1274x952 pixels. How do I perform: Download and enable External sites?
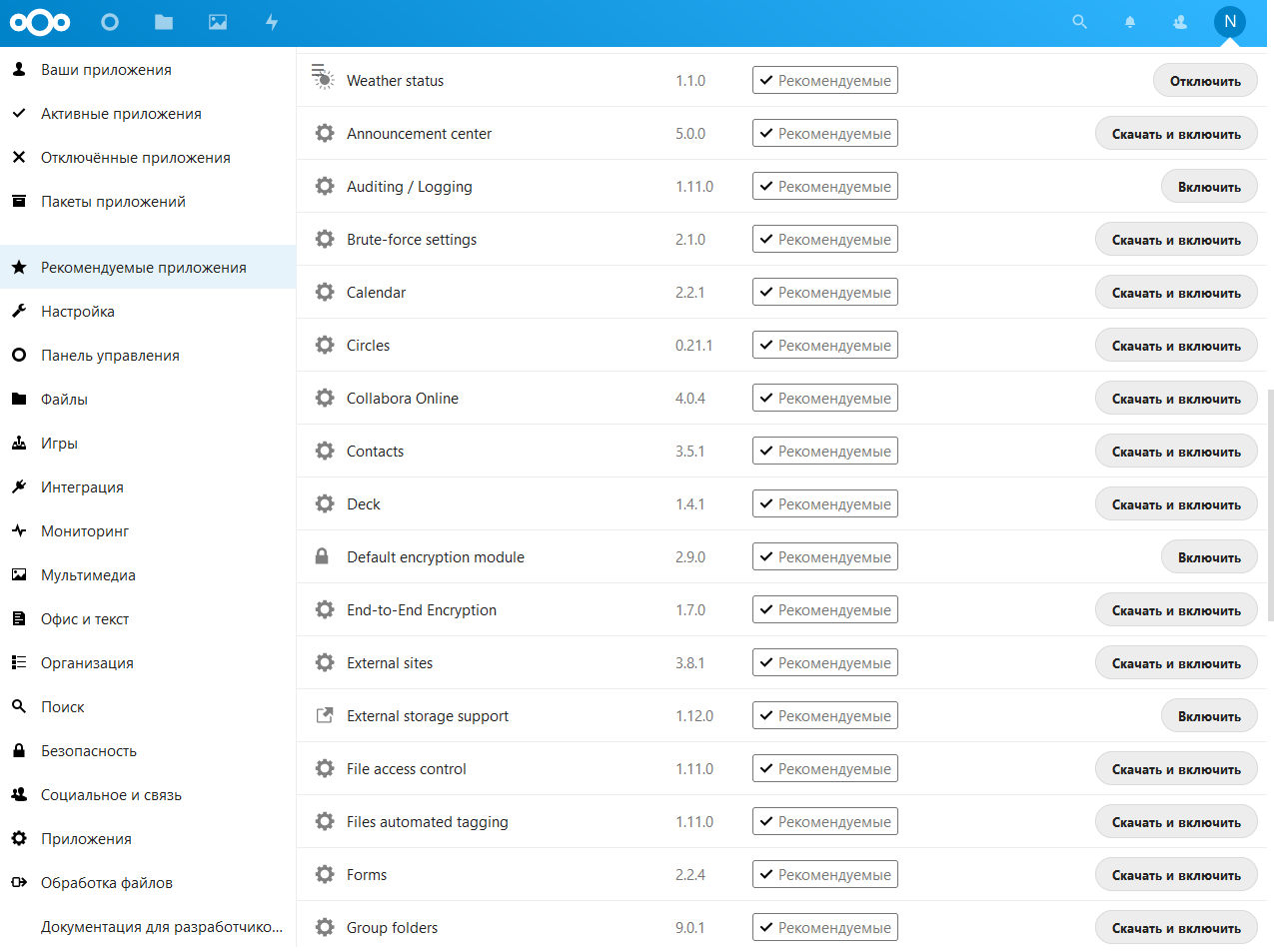[x=1176, y=663]
